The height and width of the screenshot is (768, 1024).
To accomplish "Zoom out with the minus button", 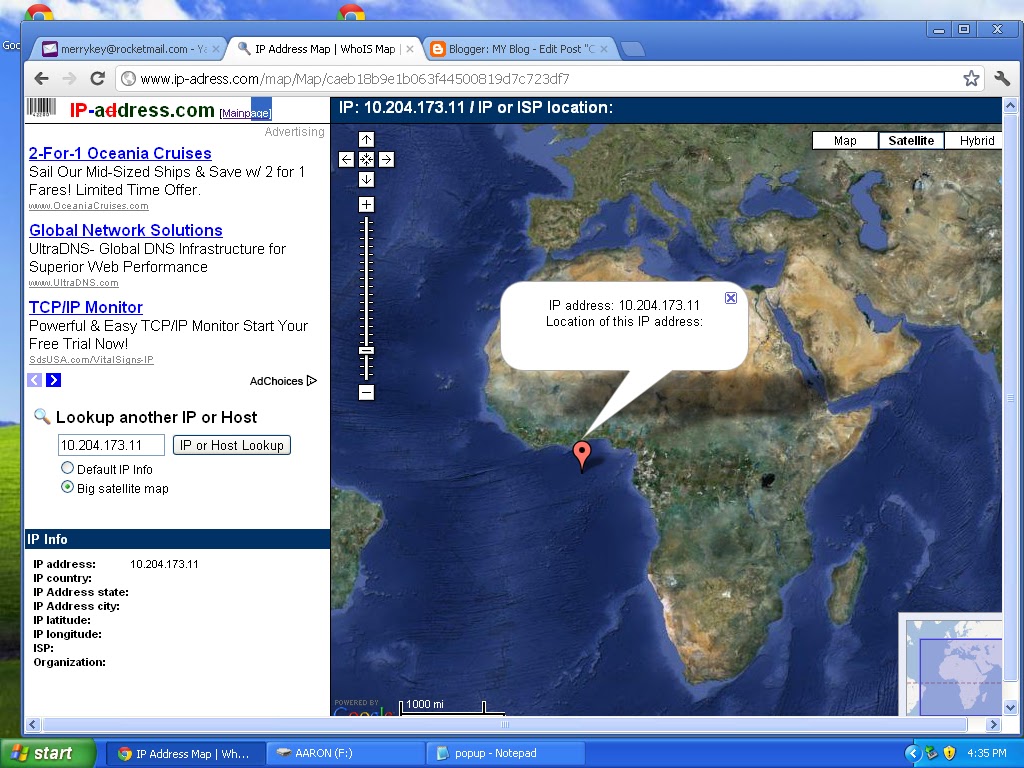I will (366, 392).
